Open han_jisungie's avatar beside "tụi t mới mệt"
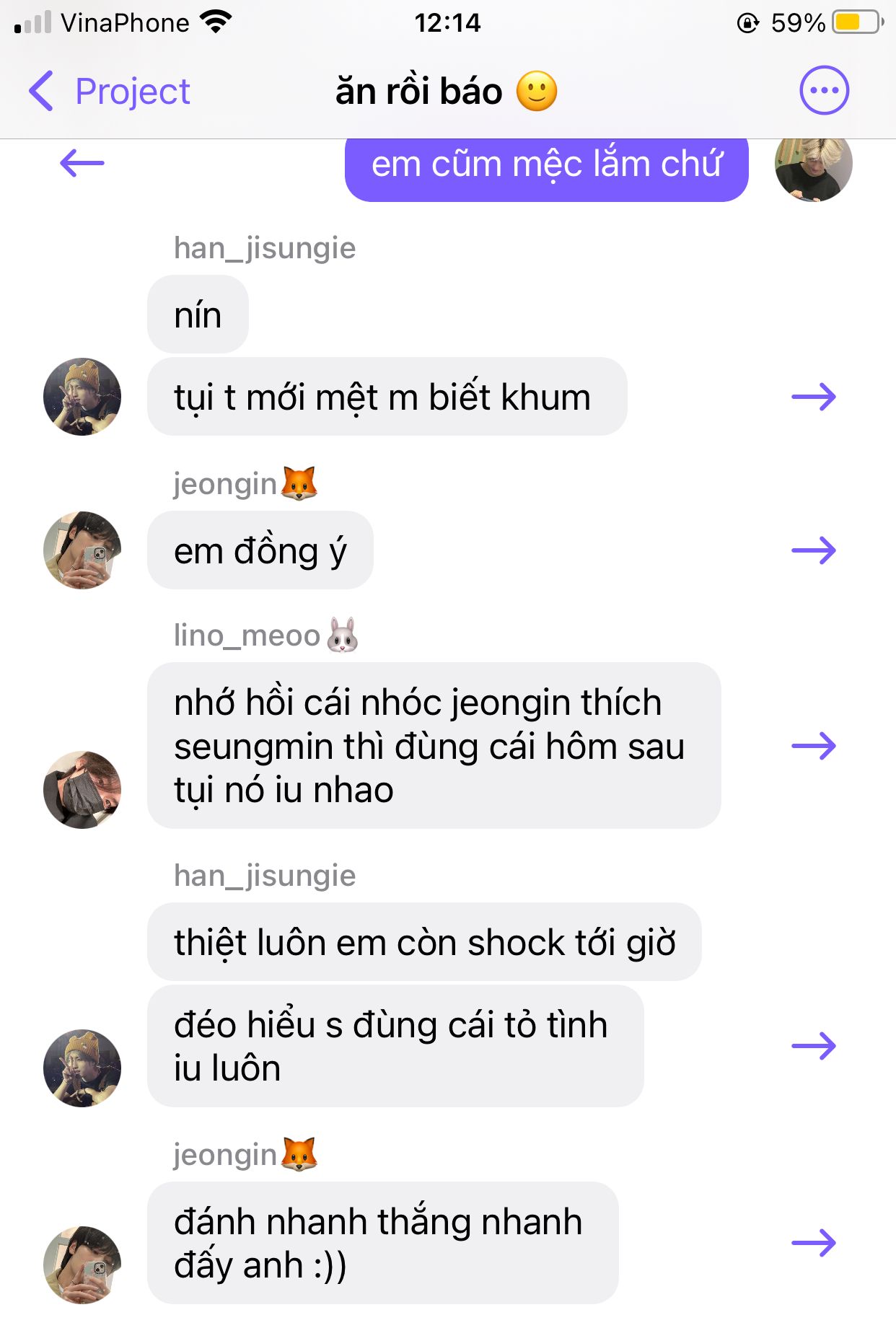The width and height of the screenshot is (896, 1328). tap(82, 397)
